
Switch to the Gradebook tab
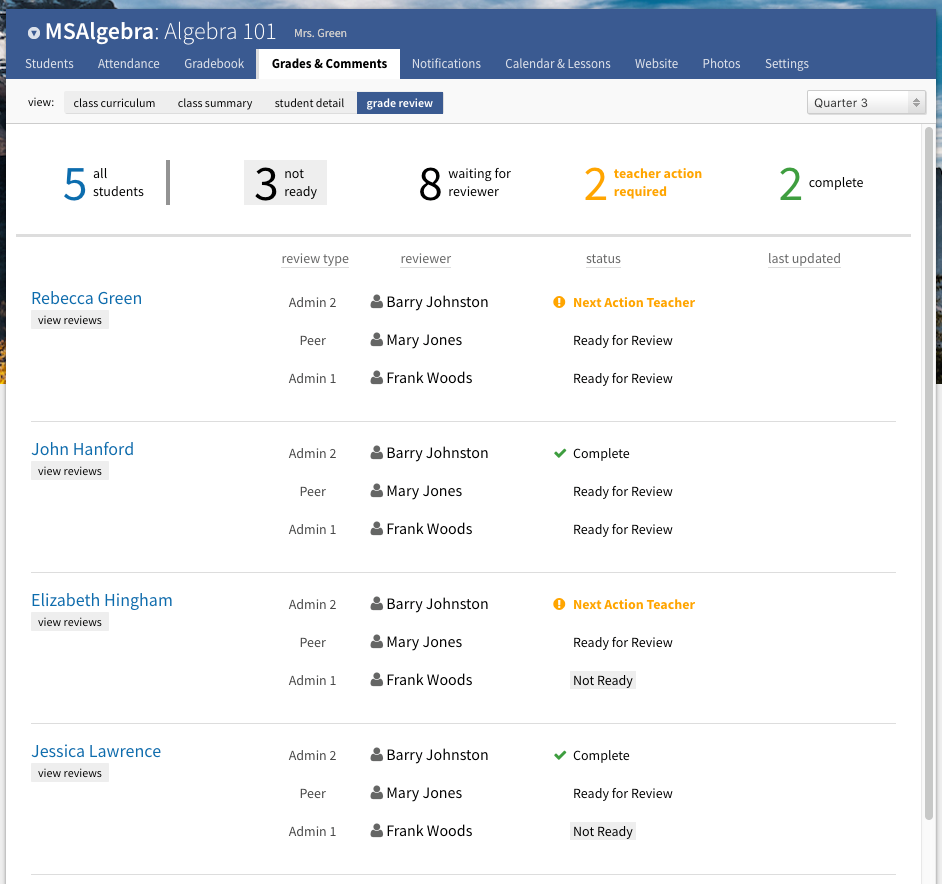(x=214, y=64)
